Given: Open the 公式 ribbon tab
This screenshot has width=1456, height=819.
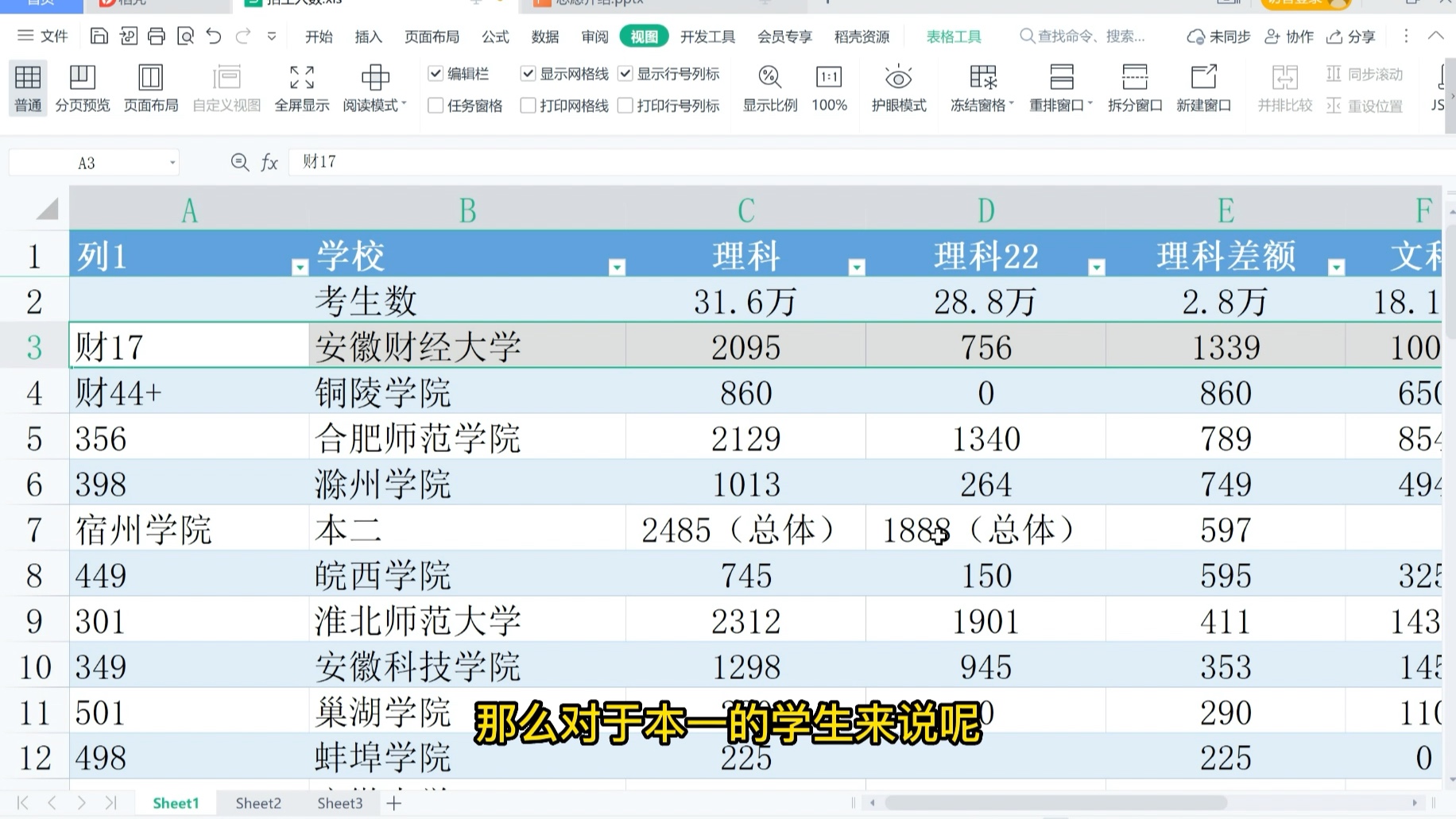Looking at the screenshot, I should (495, 37).
